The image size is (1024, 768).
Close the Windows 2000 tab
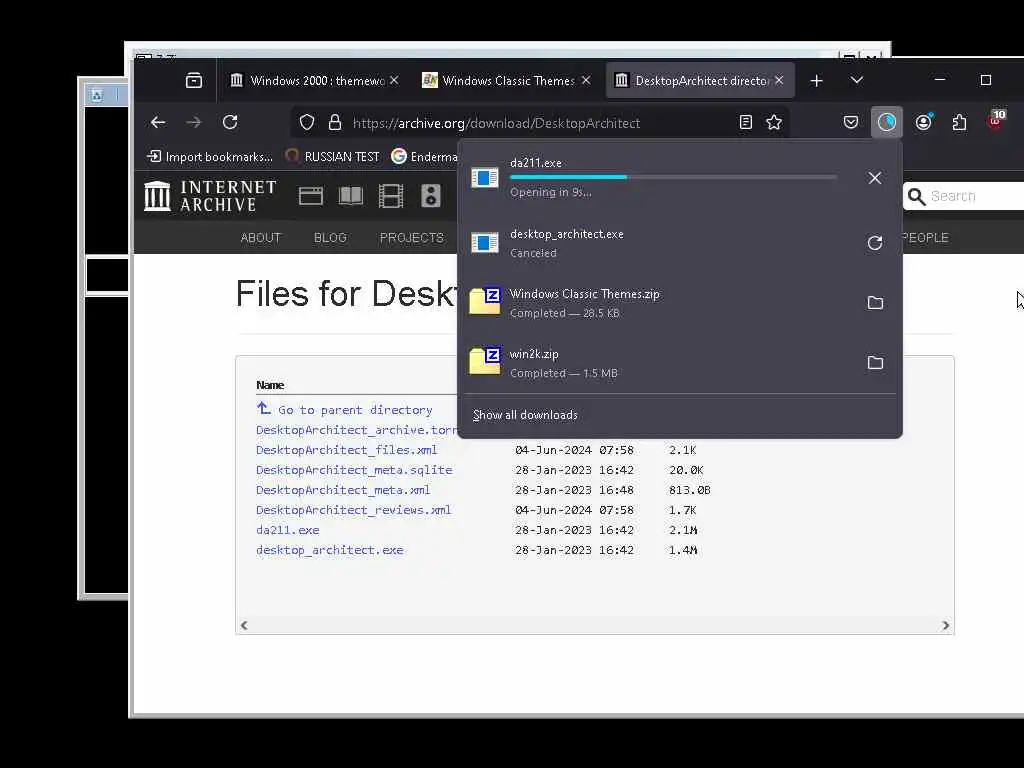coord(394,80)
